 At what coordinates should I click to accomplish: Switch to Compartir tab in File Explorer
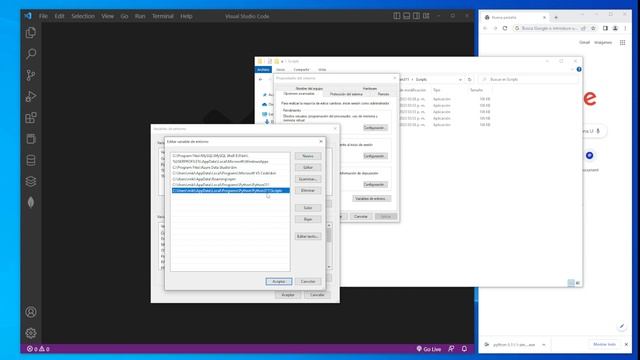point(301,70)
